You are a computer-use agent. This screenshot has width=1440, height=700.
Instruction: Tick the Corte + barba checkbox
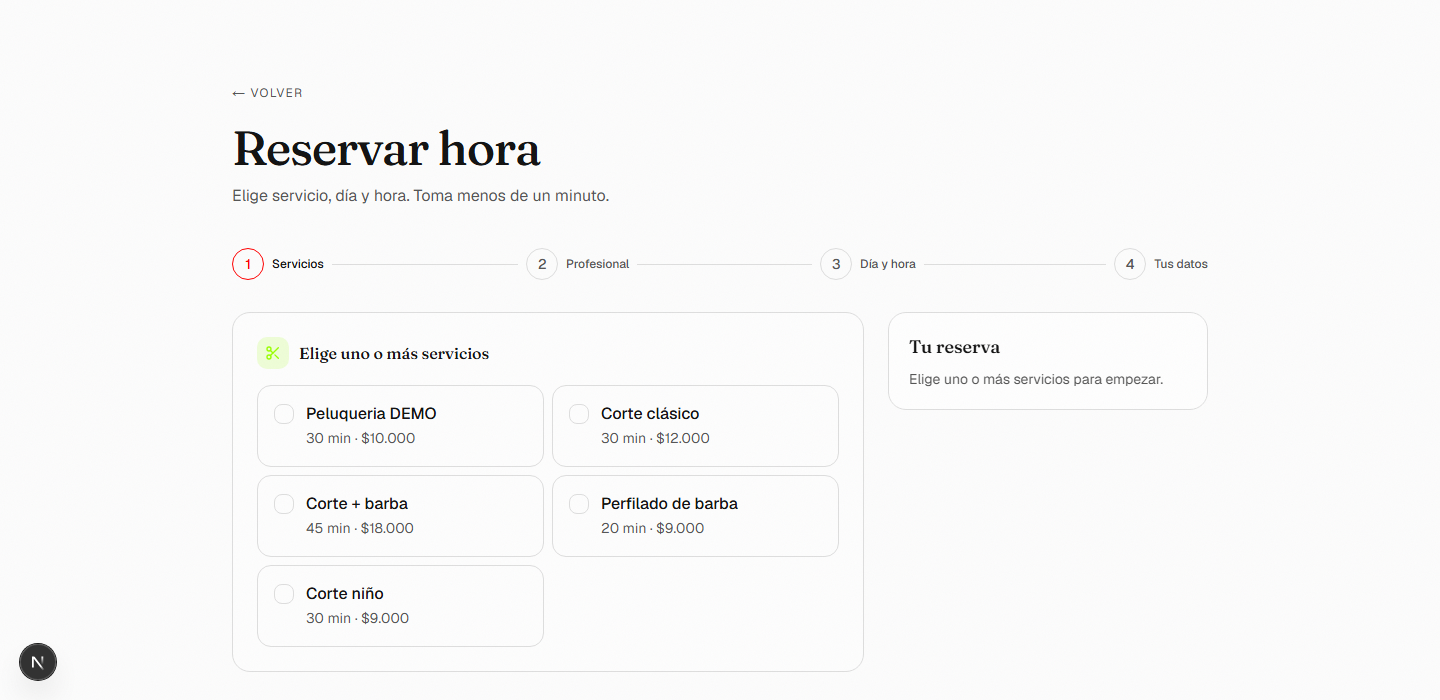coord(284,504)
